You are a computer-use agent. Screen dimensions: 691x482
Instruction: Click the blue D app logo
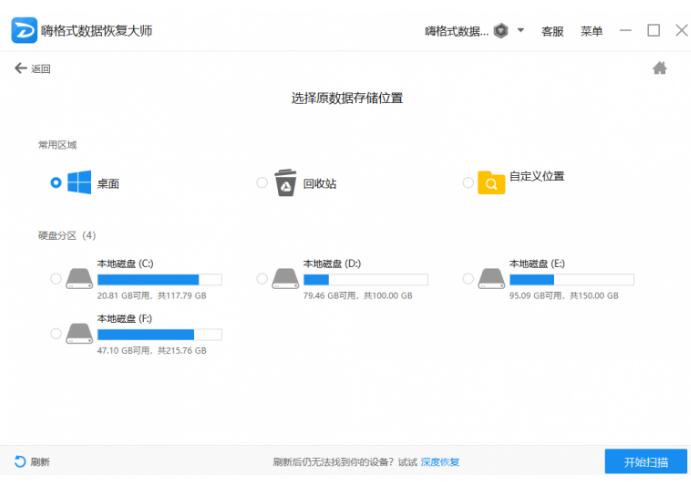point(24,30)
